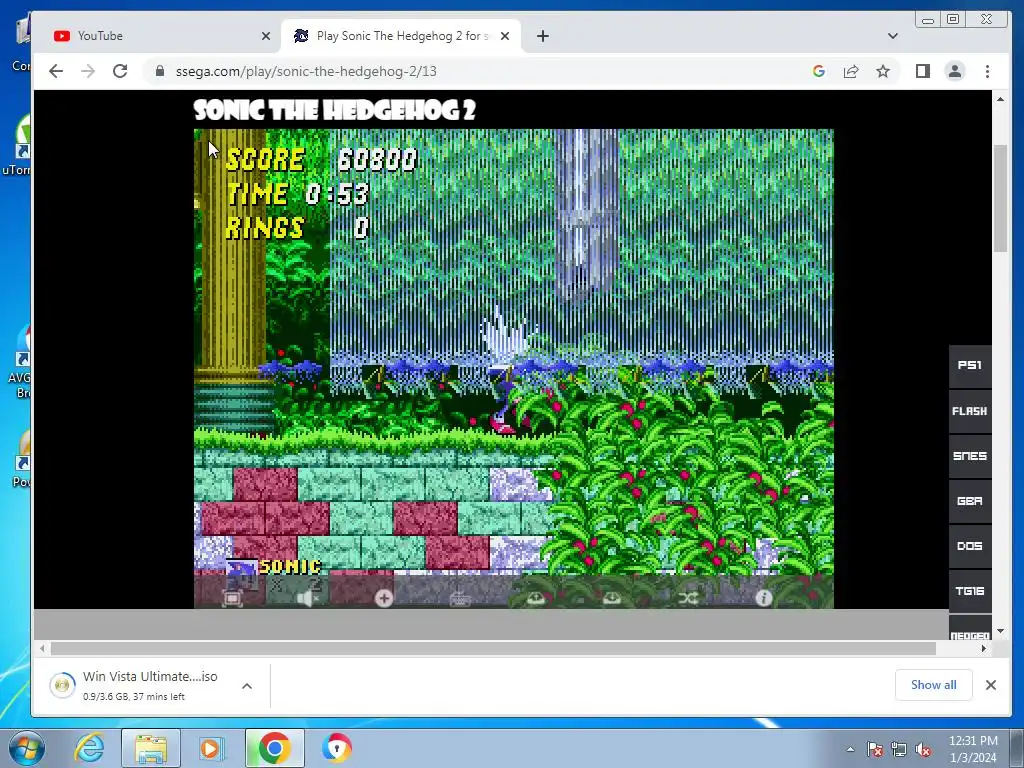The height and width of the screenshot is (768, 1024).
Task: Show hidden system tray icons
Action: pyautogui.click(x=850, y=750)
